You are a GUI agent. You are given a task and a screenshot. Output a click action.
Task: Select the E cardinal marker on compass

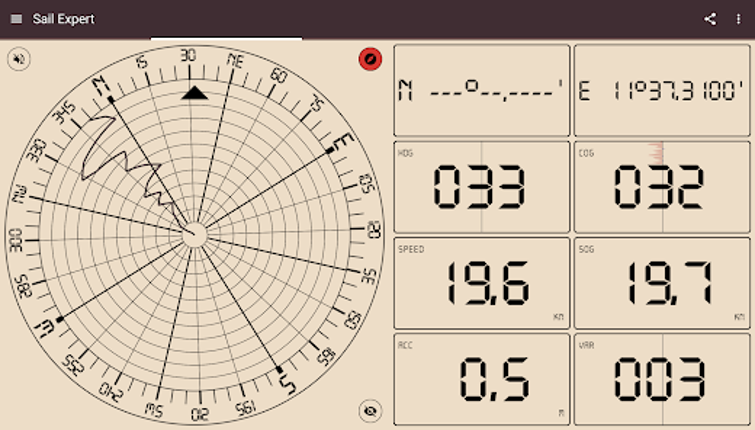(343, 142)
